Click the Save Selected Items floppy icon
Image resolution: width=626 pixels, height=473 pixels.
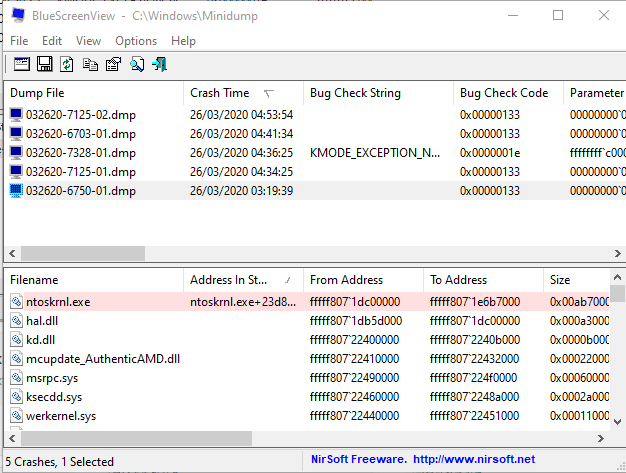coord(44,64)
